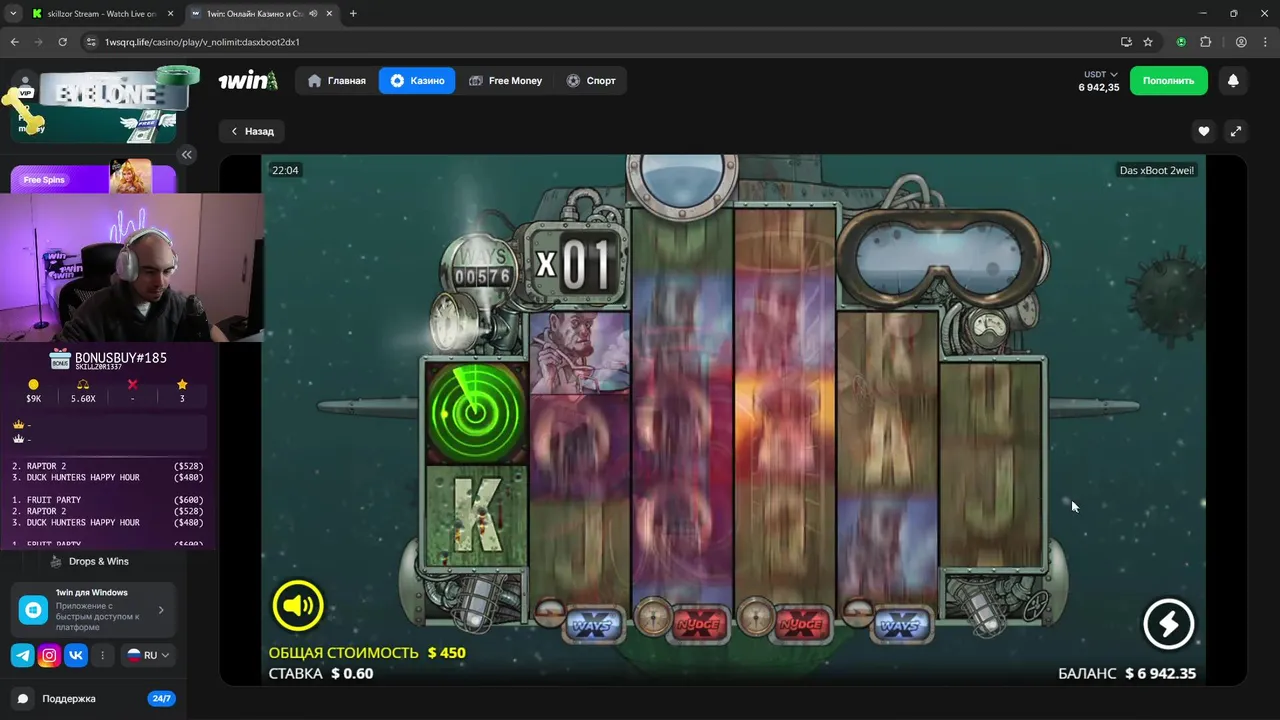Open the USDT currency dropdown
The width and height of the screenshot is (1280, 720).
1100,74
